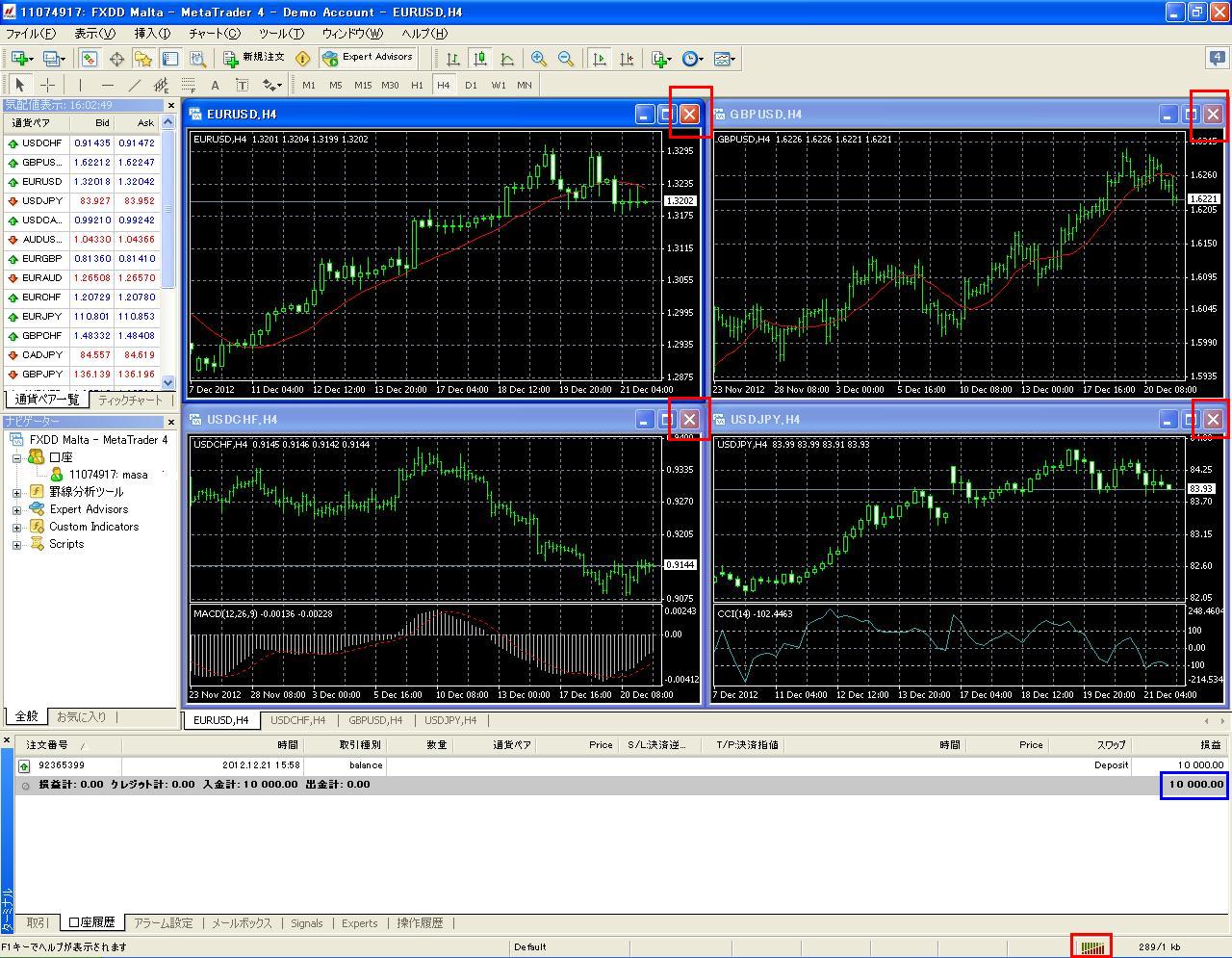Viewport: 1232px width, 958px height.
Task: Select the trendline drawing tool
Action: coord(135,85)
